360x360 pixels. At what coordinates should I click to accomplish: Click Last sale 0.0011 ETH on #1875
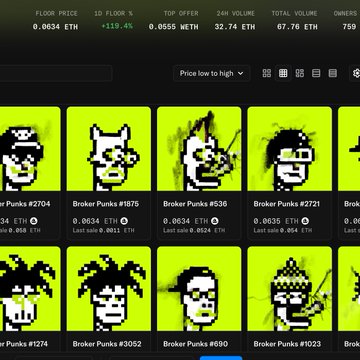(x=103, y=230)
